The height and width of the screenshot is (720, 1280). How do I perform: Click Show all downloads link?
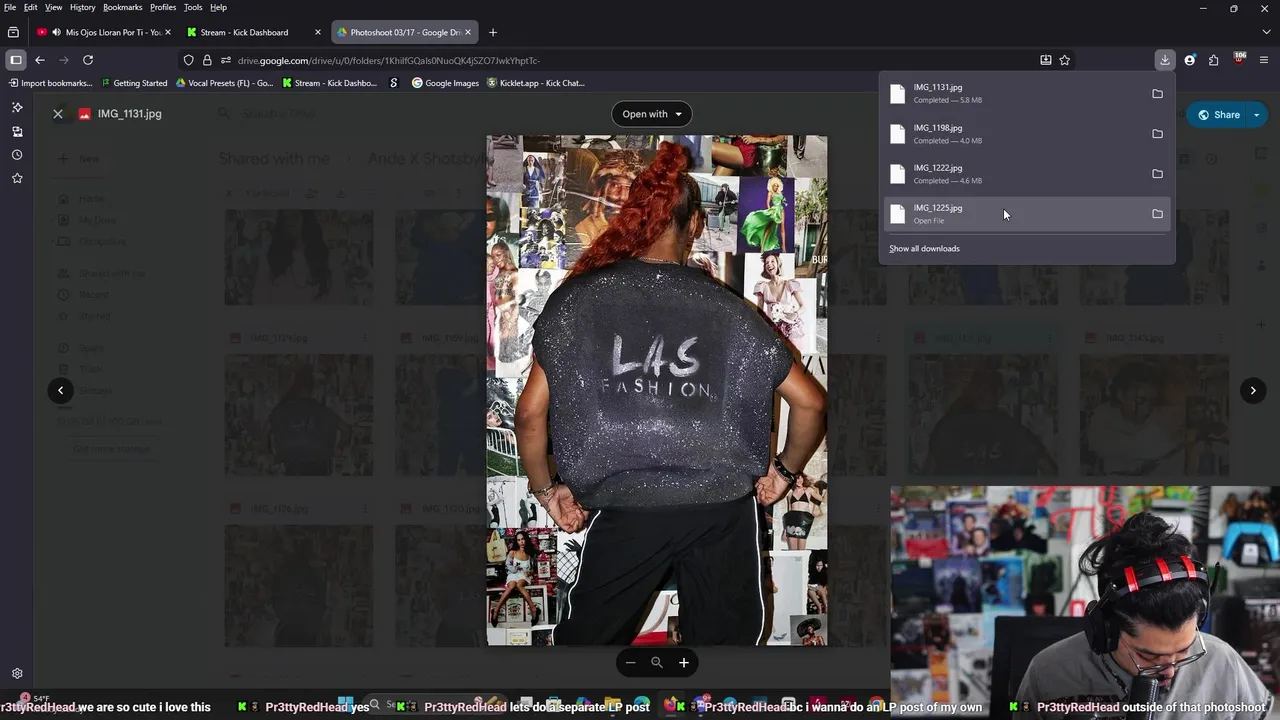(924, 249)
